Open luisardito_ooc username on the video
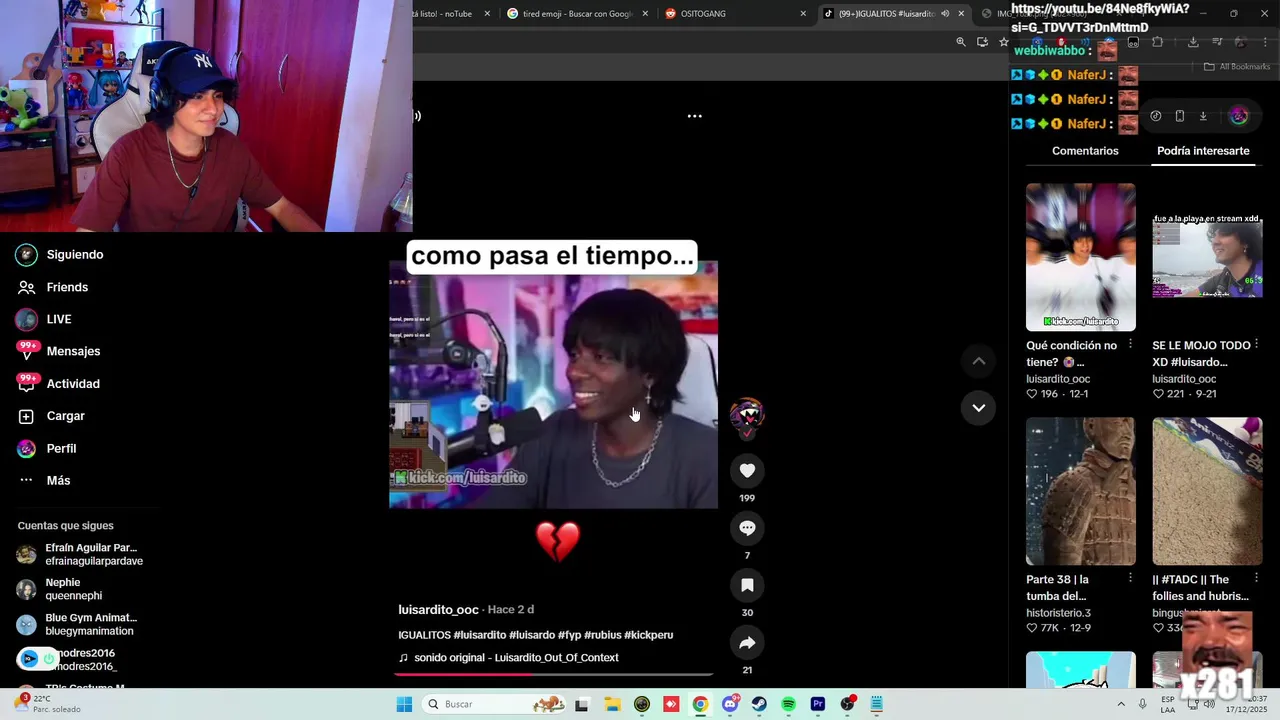This screenshot has height=720, width=1280. pyautogui.click(x=438, y=610)
